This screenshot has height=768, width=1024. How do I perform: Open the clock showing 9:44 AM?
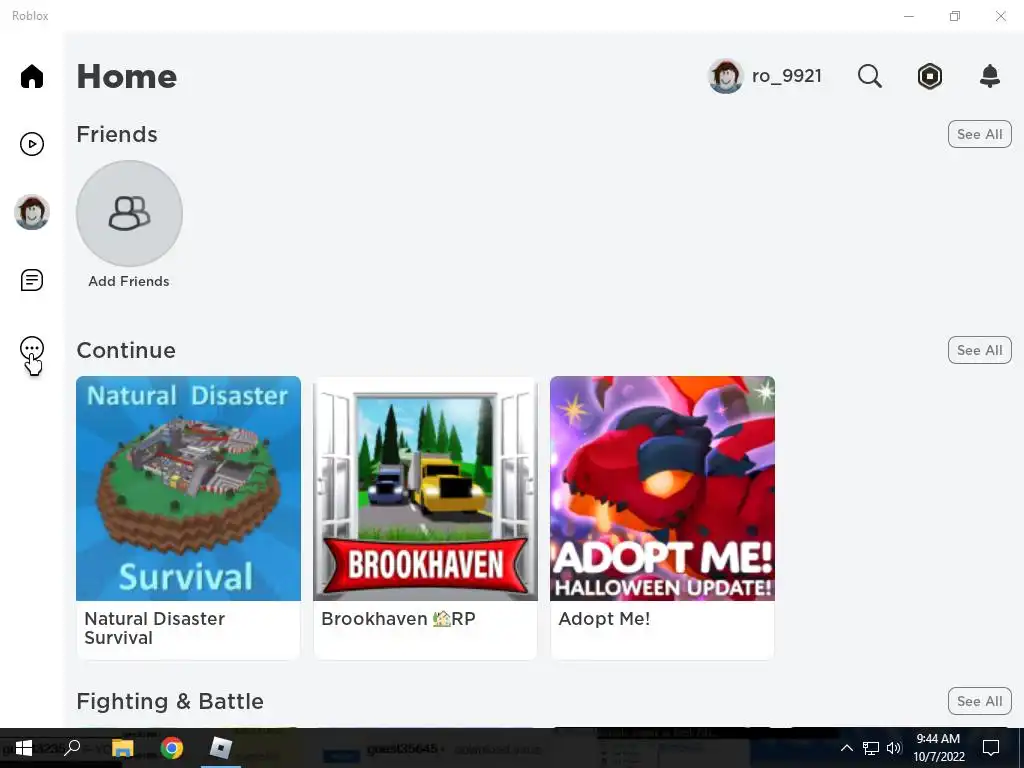click(938, 748)
